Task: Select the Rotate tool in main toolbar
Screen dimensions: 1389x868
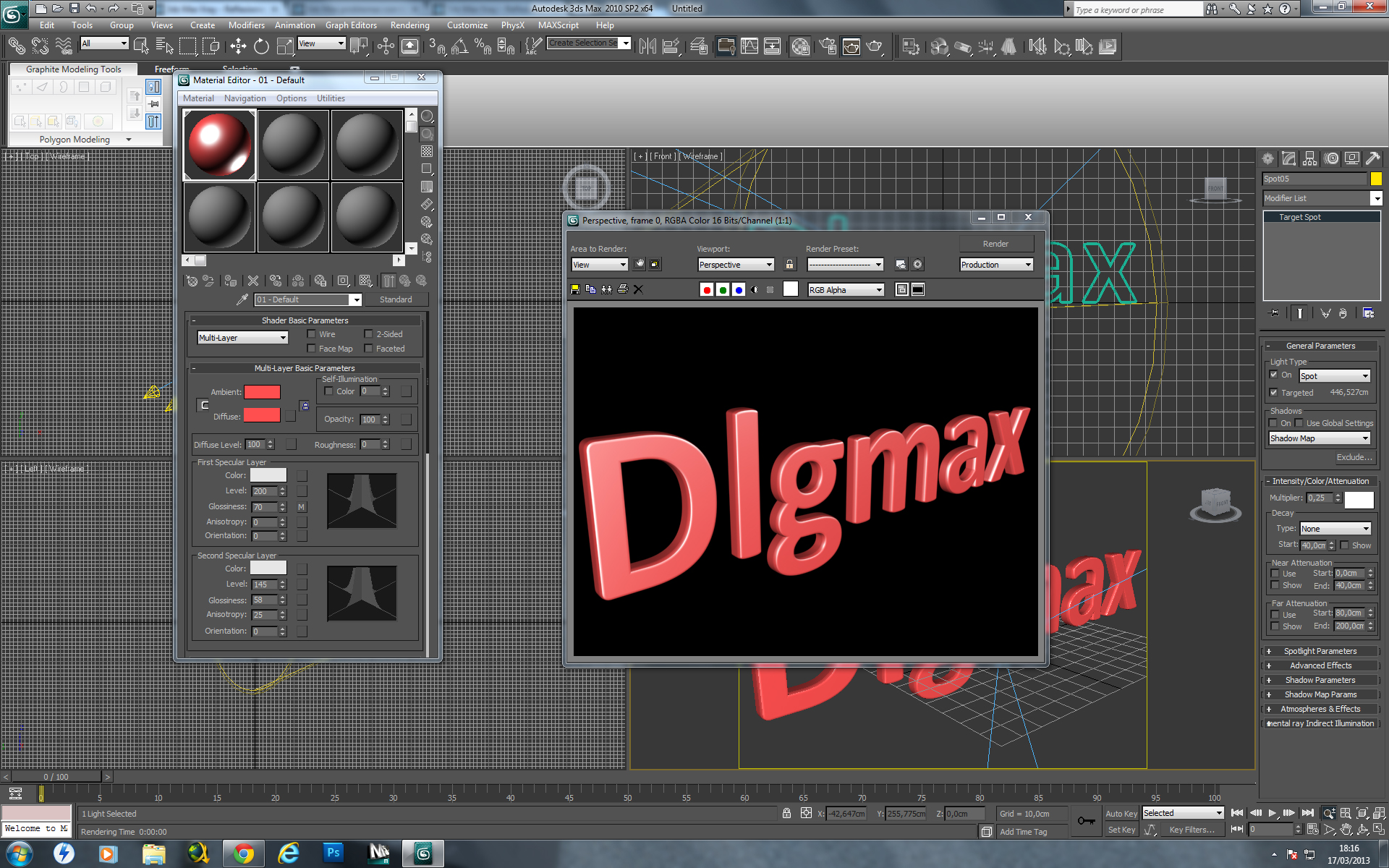Action: pyautogui.click(x=261, y=47)
